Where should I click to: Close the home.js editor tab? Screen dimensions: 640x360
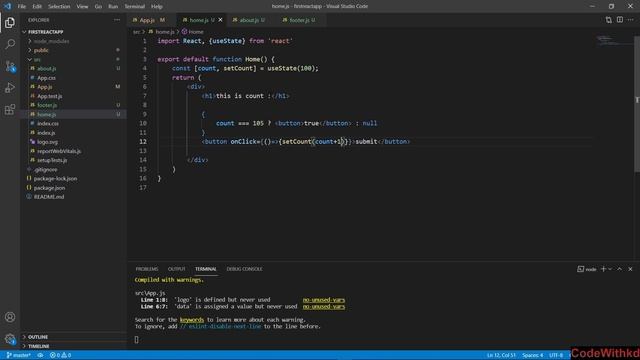(220, 20)
